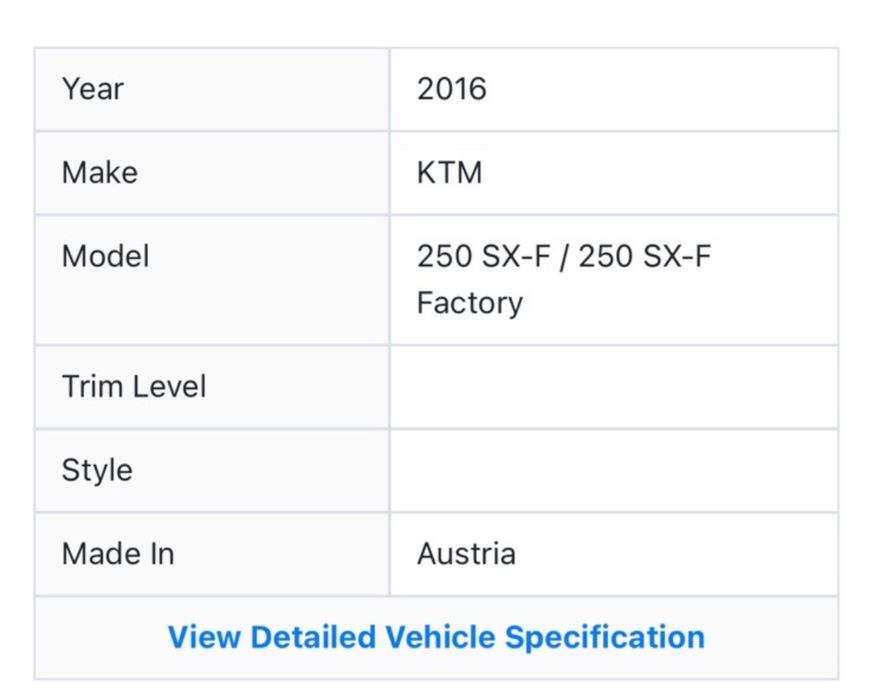Viewport: 873px width, 700px height.
Task: Click the Trim Level label
Action: click(133, 386)
